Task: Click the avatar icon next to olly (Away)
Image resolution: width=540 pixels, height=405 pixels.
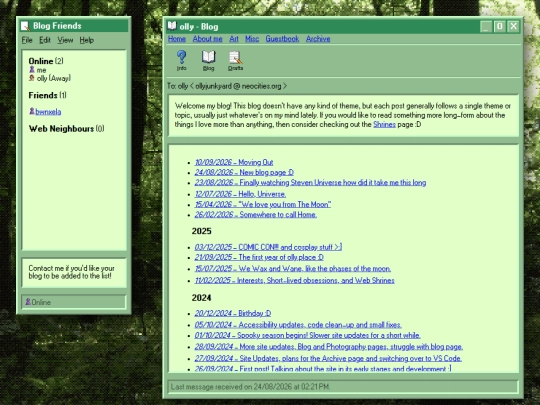Action: coord(32,78)
